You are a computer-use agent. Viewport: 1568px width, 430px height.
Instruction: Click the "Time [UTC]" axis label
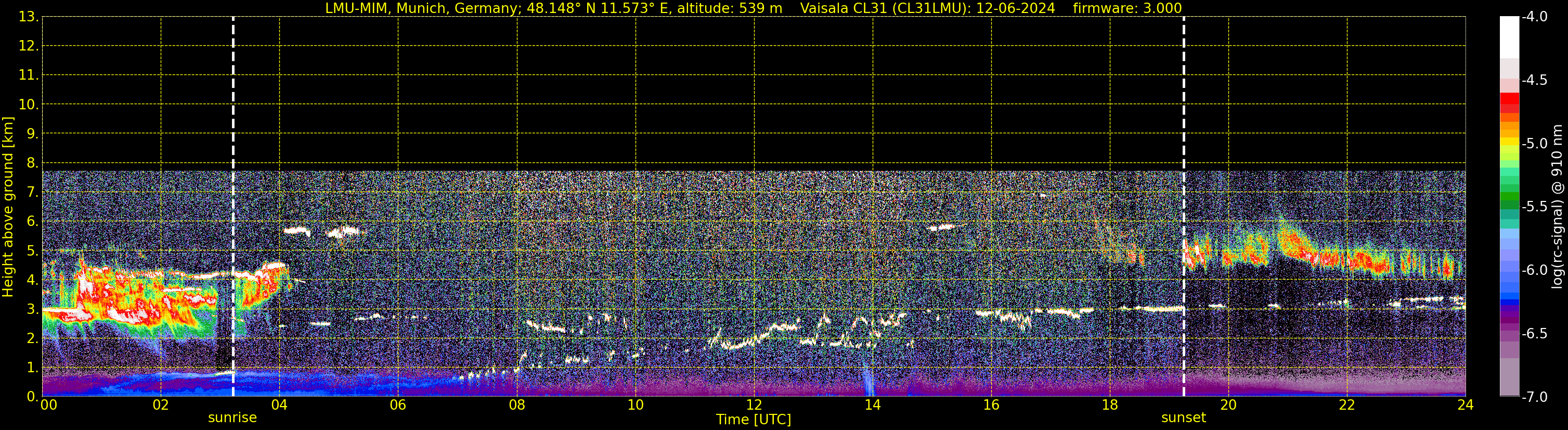pos(754,420)
